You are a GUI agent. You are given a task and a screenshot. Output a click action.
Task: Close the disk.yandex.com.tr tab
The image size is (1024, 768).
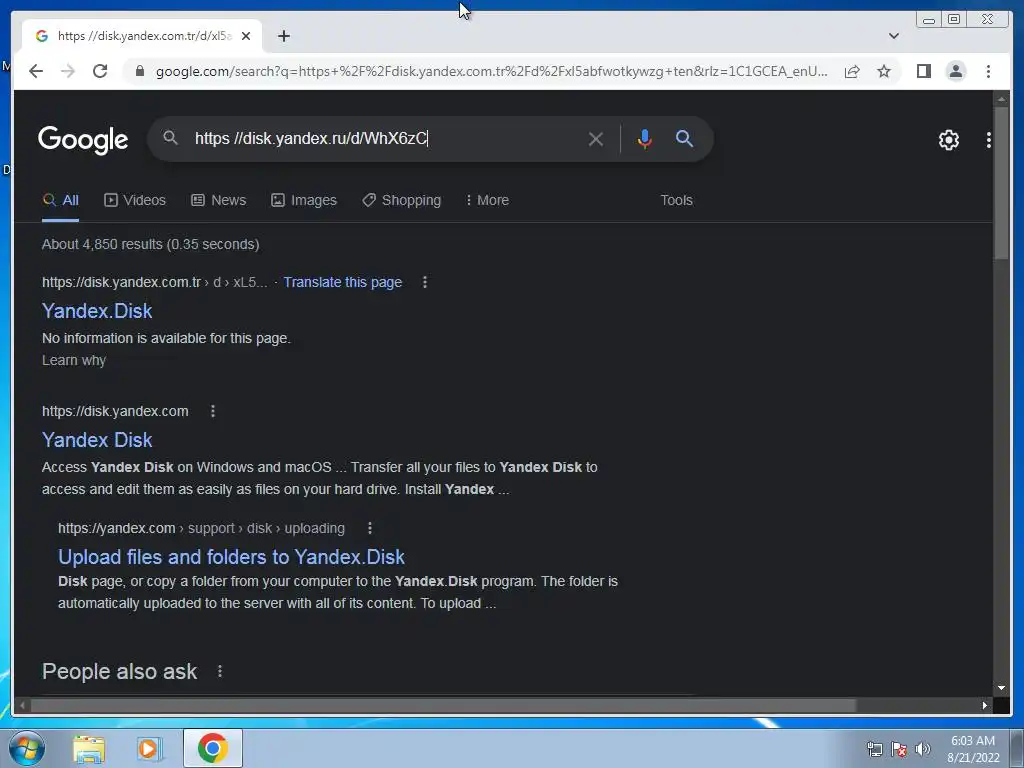246,36
